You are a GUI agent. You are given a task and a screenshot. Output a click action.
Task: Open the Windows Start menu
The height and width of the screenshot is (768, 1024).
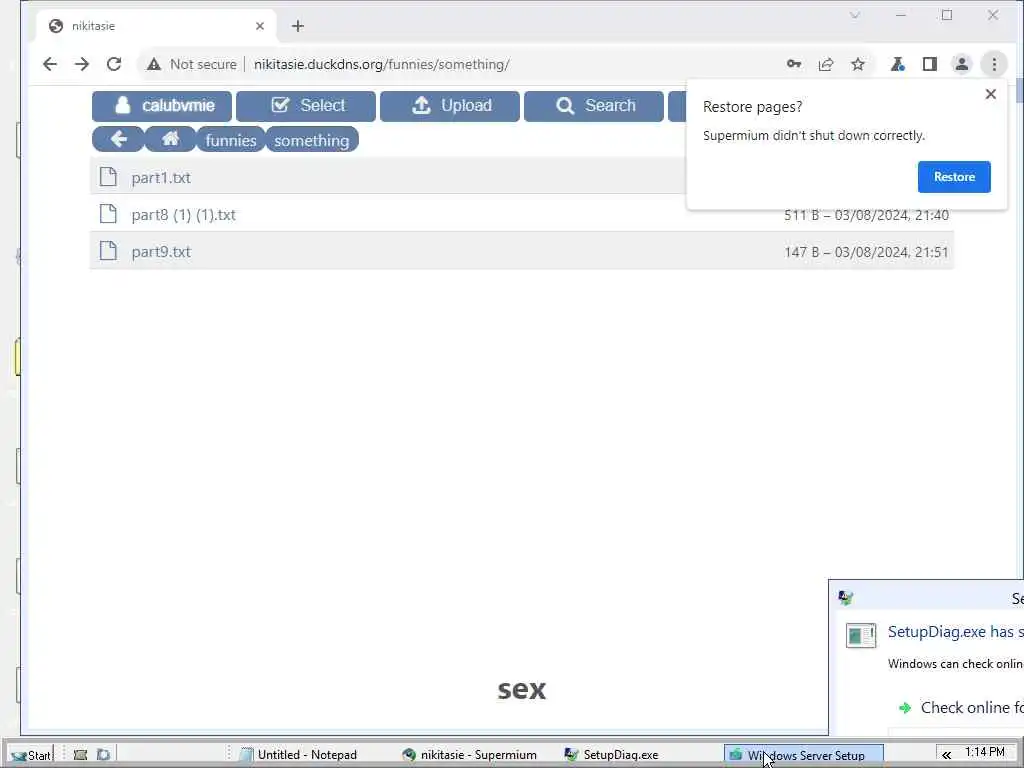coord(31,755)
